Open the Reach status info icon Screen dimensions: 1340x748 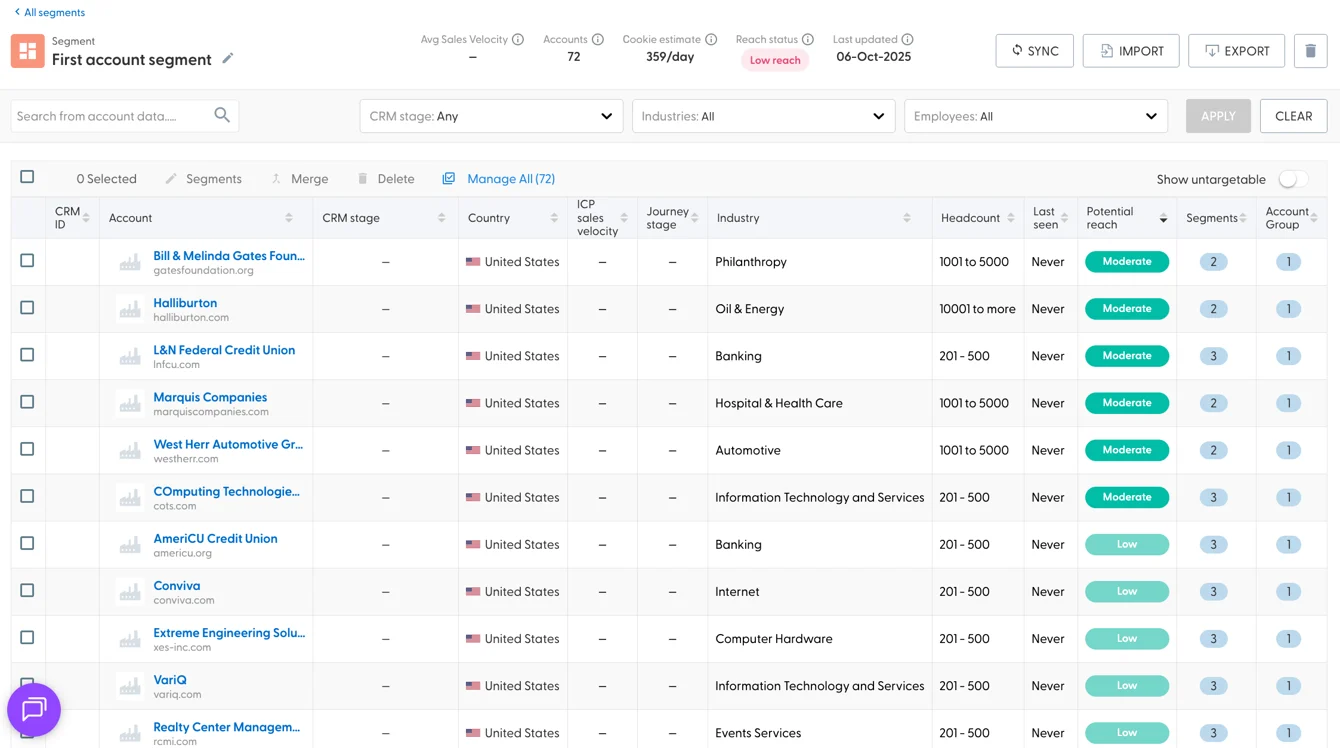coord(808,40)
